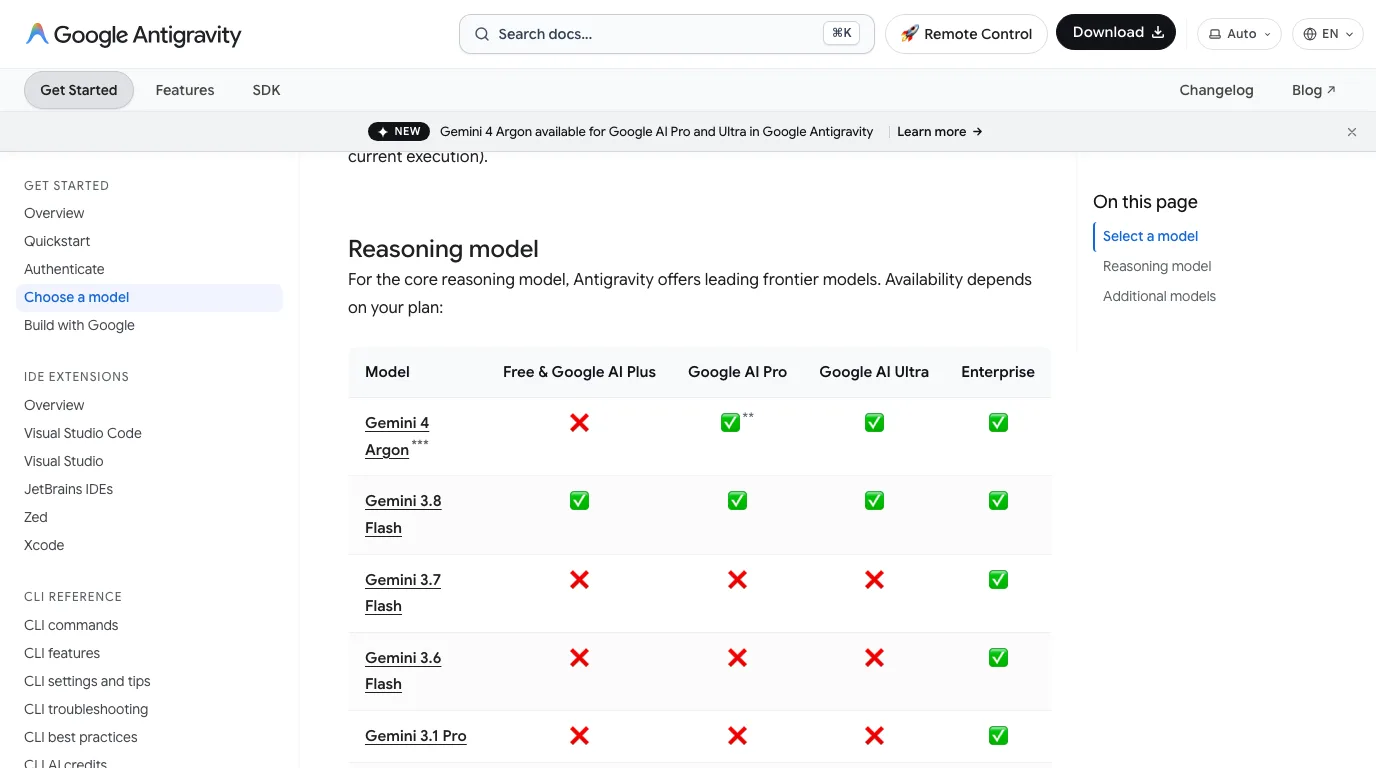Switch to the Features tab
Screen dimensions: 1376x768
tap(185, 90)
